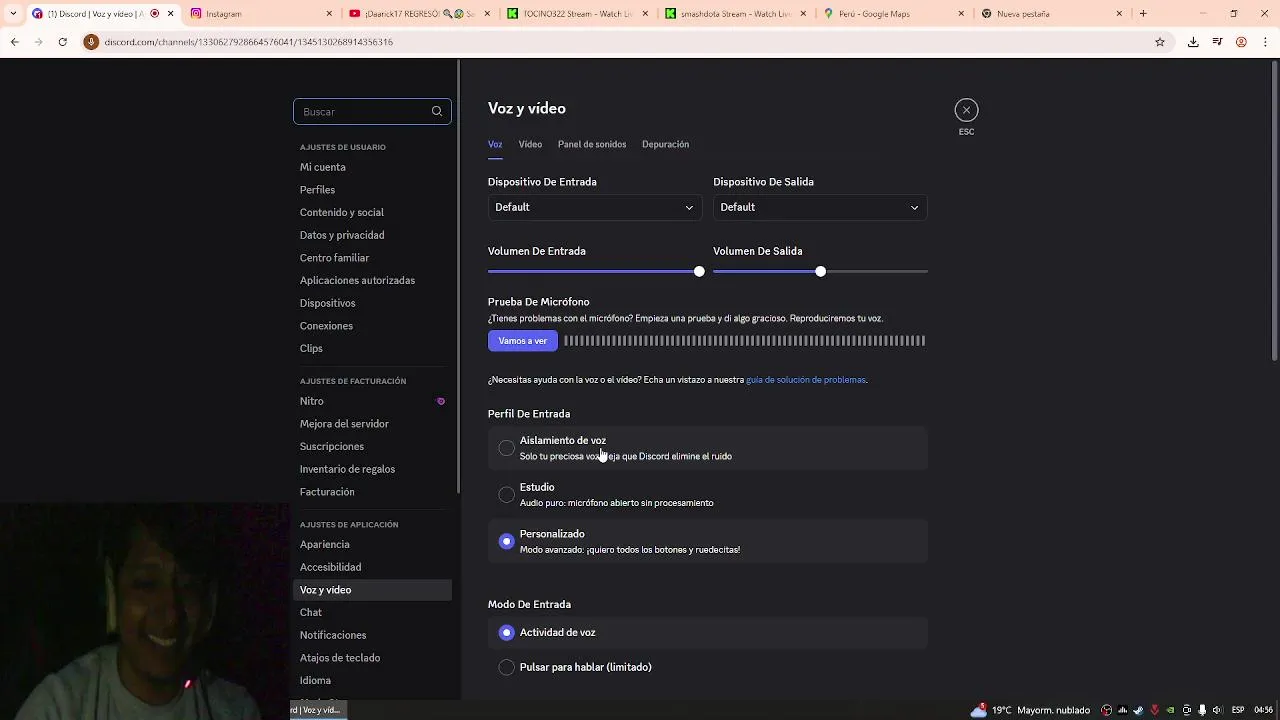The image size is (1280, 720).
Task: Open Inventario de regalos settings
Action: (x=372, y=469)
